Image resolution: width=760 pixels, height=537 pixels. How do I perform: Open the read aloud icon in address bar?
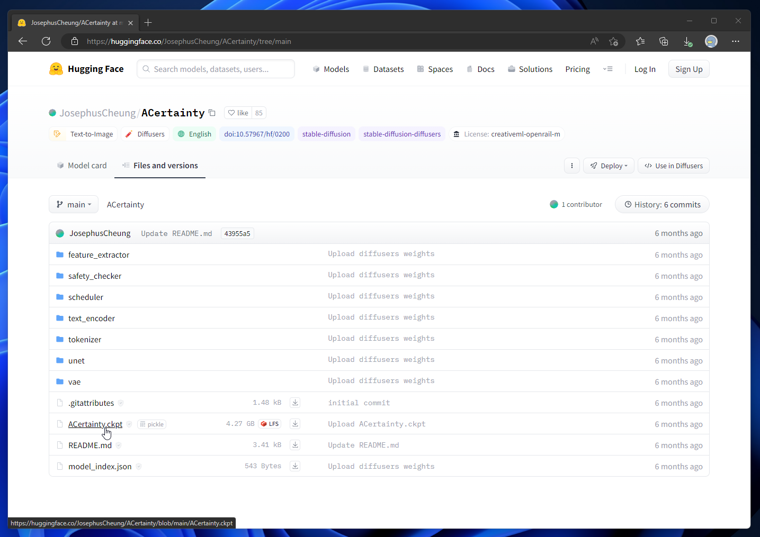click(x=594, y=41)
